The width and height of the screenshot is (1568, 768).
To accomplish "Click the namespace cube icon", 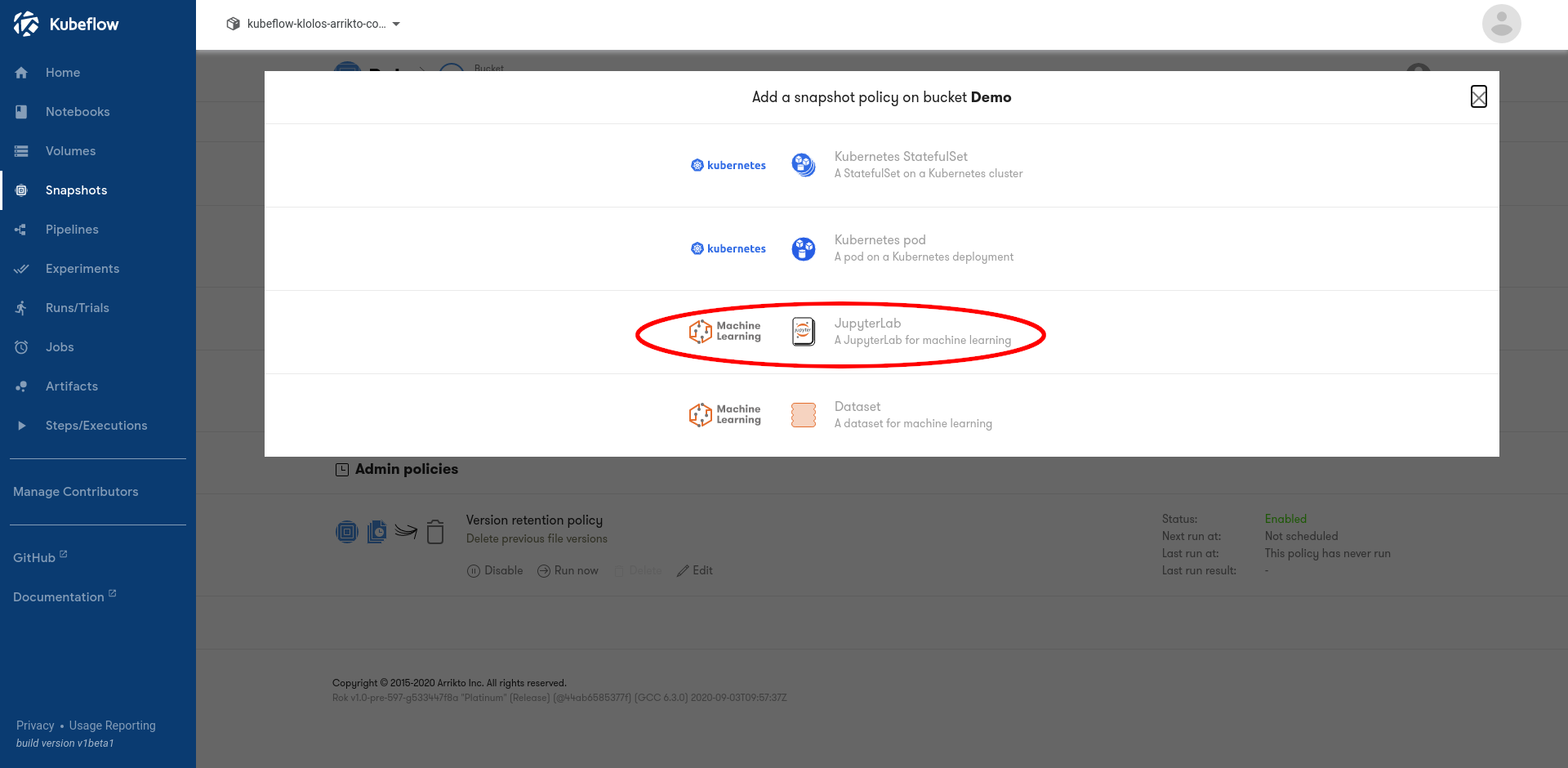I will [233, 24].
